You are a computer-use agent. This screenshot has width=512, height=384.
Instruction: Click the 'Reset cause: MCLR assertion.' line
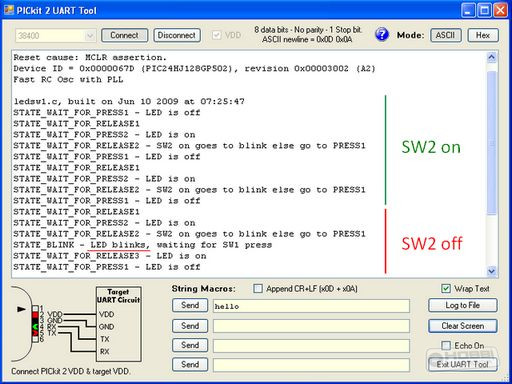pyautogui.click(x=90, y=57)
